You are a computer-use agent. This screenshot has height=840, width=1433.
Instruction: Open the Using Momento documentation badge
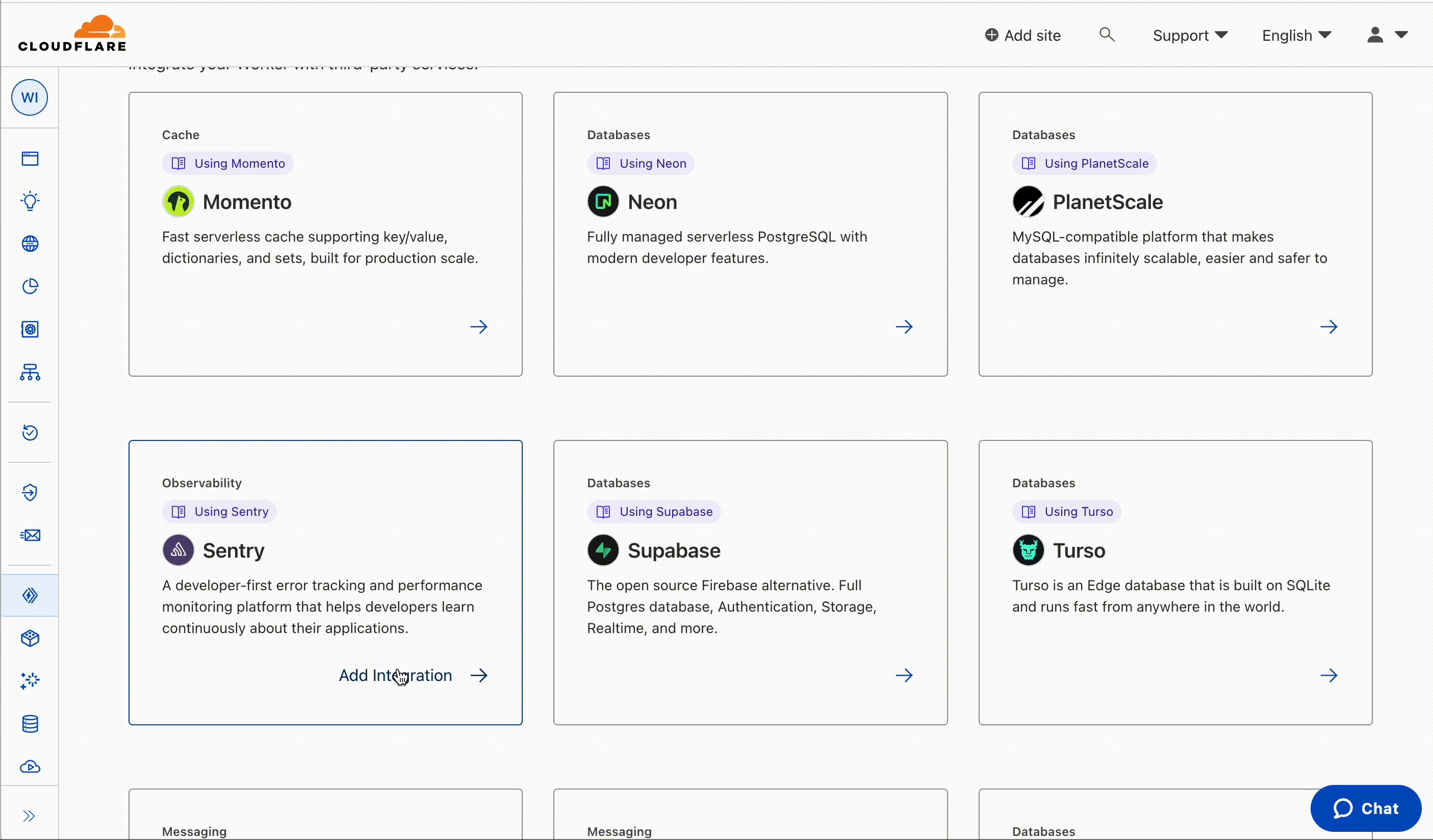pyautogui.click(x=227, y=163)
